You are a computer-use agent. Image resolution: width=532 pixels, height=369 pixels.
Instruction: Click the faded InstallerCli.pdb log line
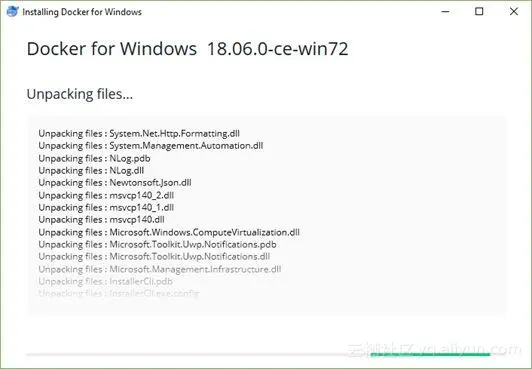tap(106, 281)
